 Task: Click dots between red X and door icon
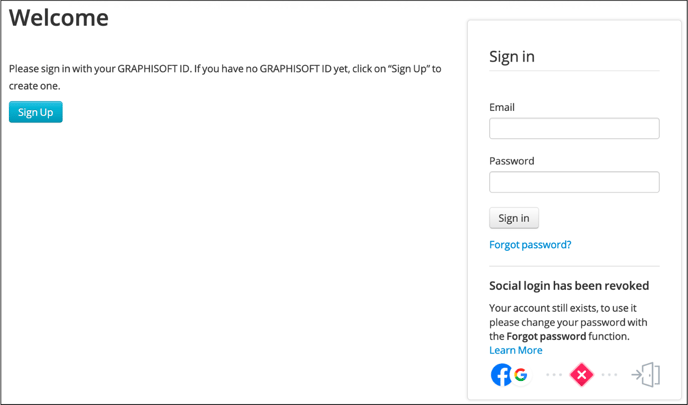pos(609,375)
